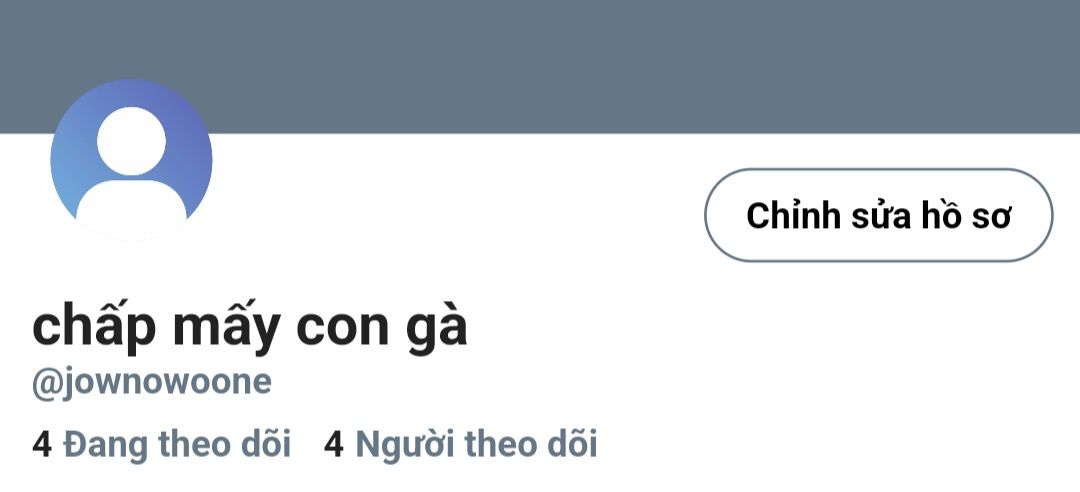
Task: Open the gray header banner image
Action: pos(540,67)
